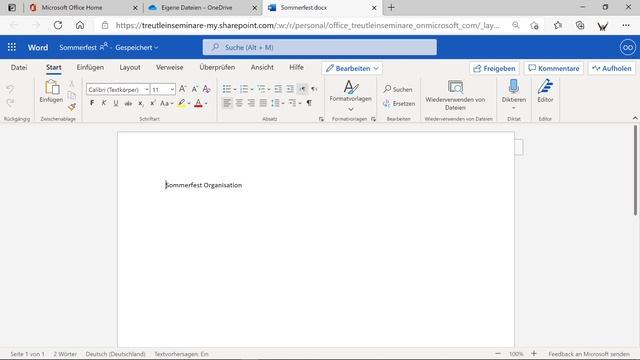Collapse the ribbon with the chevron
This screenshot has height=360, width=640.
635,118
